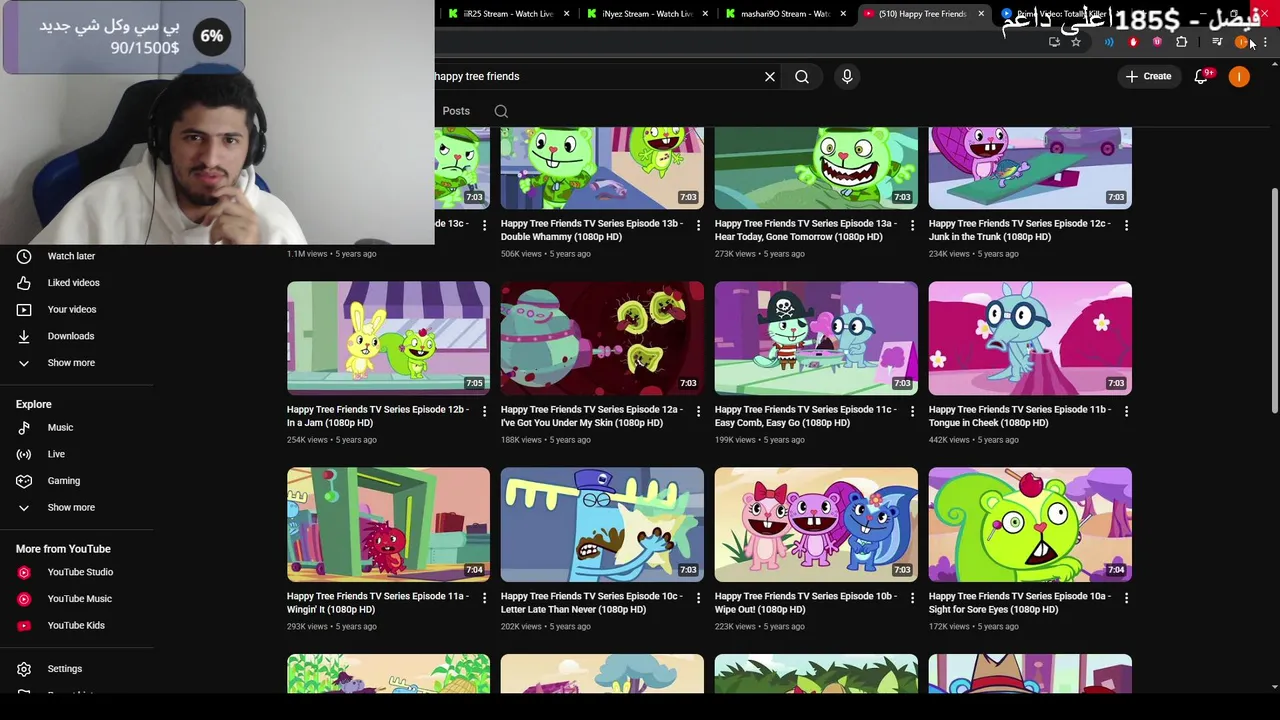Open options menu for Episode 11b Tongue in Cheek
The image size is (1280, 720).
click(1126, 411)
